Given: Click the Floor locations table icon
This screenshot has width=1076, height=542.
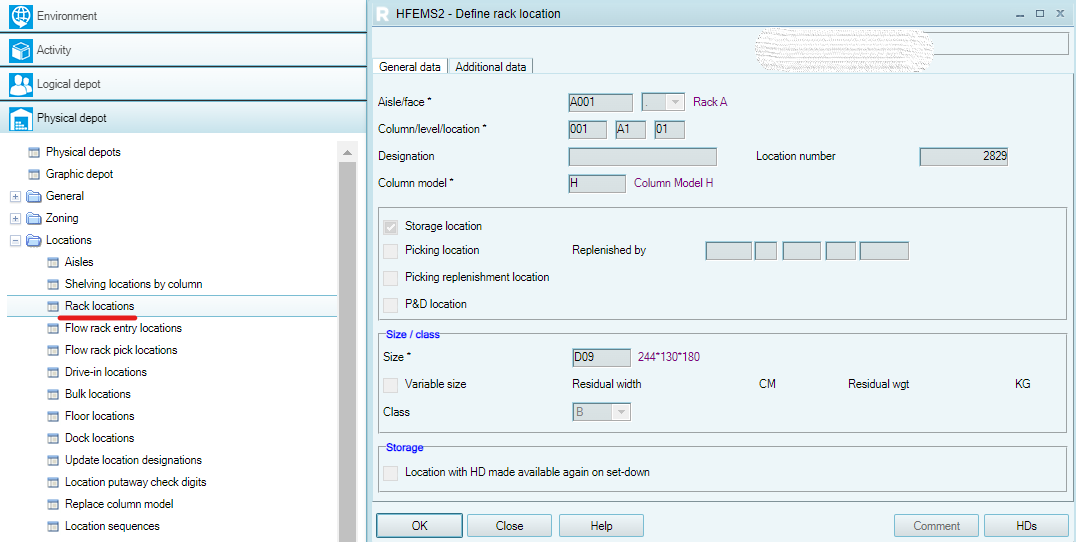Looking at the screenshot, I should pos(53,416).
